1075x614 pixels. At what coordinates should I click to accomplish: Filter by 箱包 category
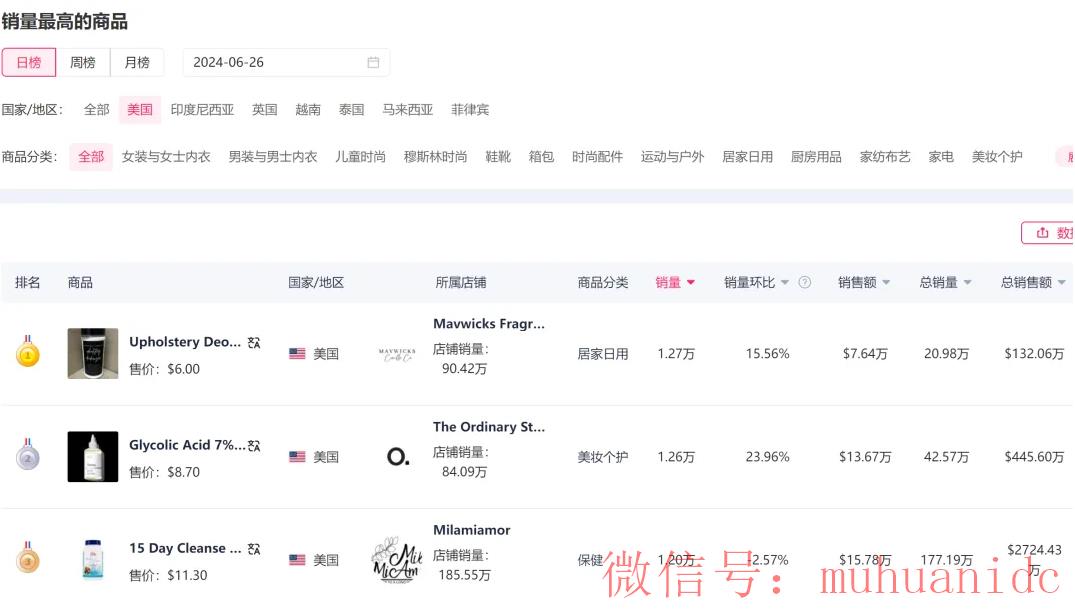pyautogui.click(x=542, y=157)
